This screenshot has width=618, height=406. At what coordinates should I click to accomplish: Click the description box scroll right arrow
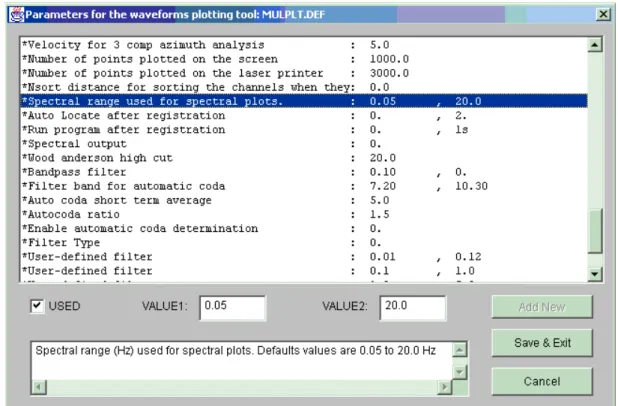click(x=445, y=387)
